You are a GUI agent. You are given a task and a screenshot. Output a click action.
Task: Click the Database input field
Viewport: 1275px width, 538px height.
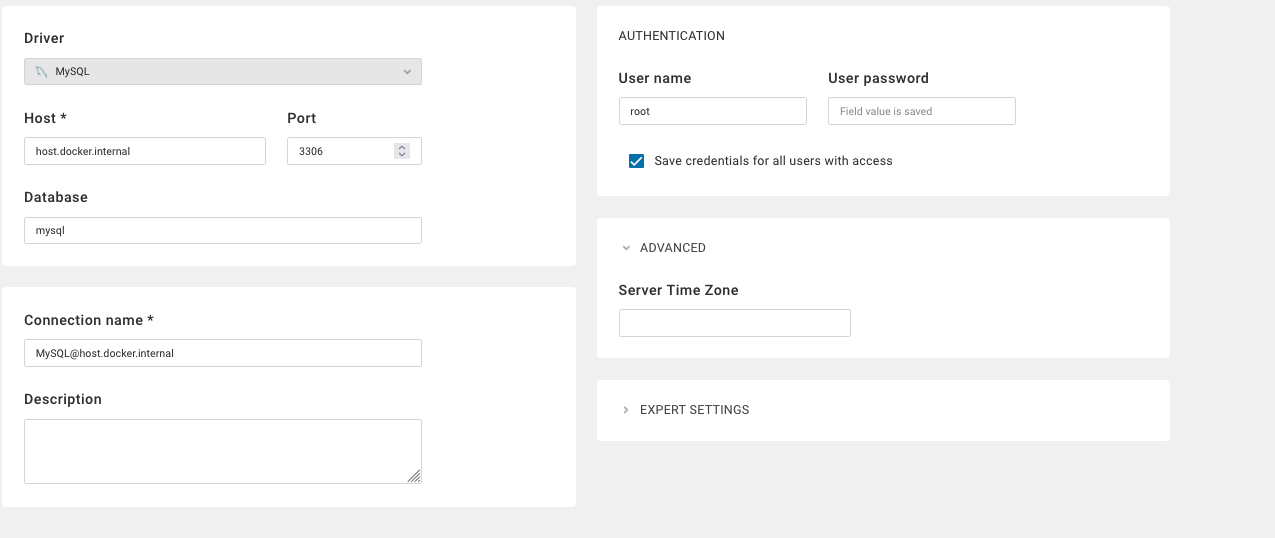click(x=223, y=230)
